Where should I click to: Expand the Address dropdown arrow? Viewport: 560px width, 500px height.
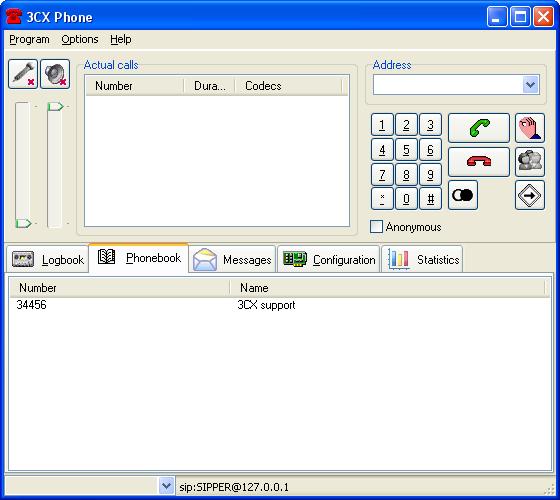[x=531, y=85]
